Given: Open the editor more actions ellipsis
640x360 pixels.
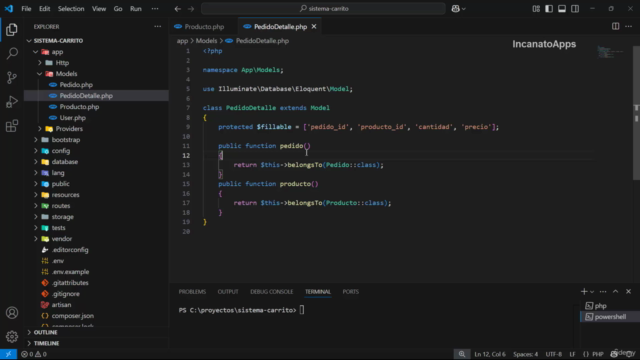Looking at the screenshot, I should pos(629,27).
